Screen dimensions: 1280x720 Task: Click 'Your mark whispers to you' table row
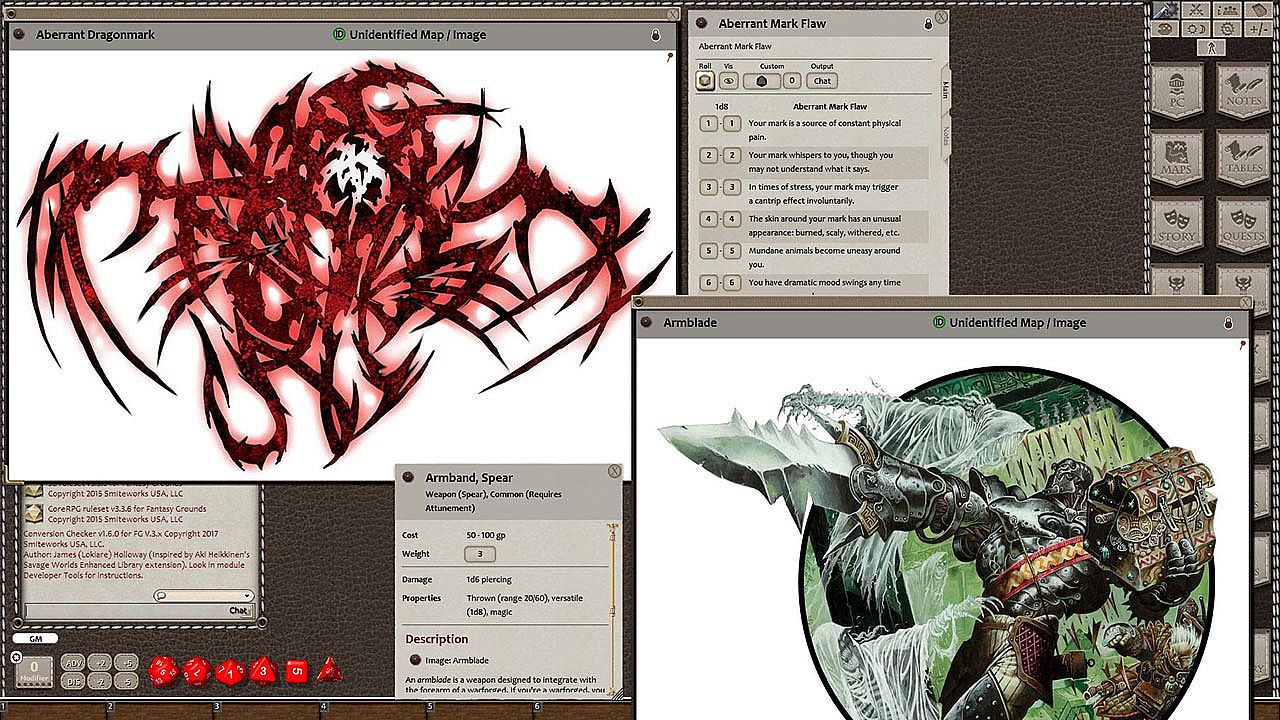[x=812, y=161]
